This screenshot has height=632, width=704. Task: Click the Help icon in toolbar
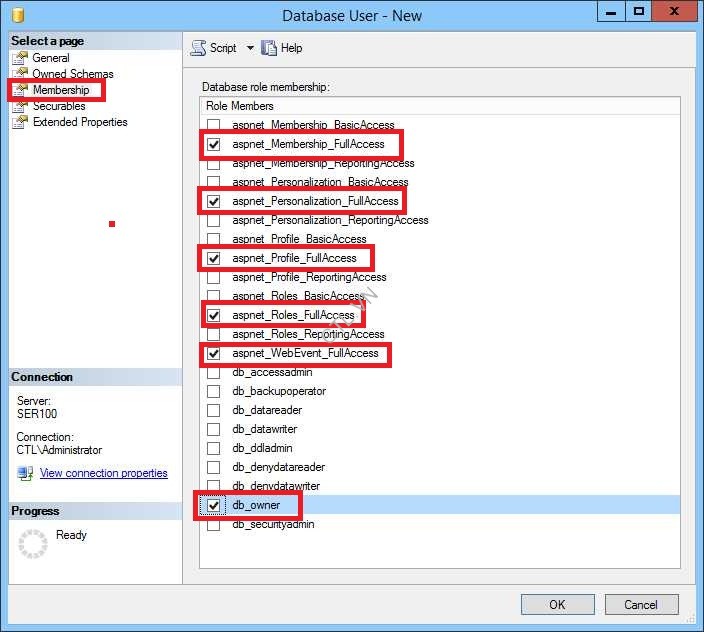pos(269,48)
